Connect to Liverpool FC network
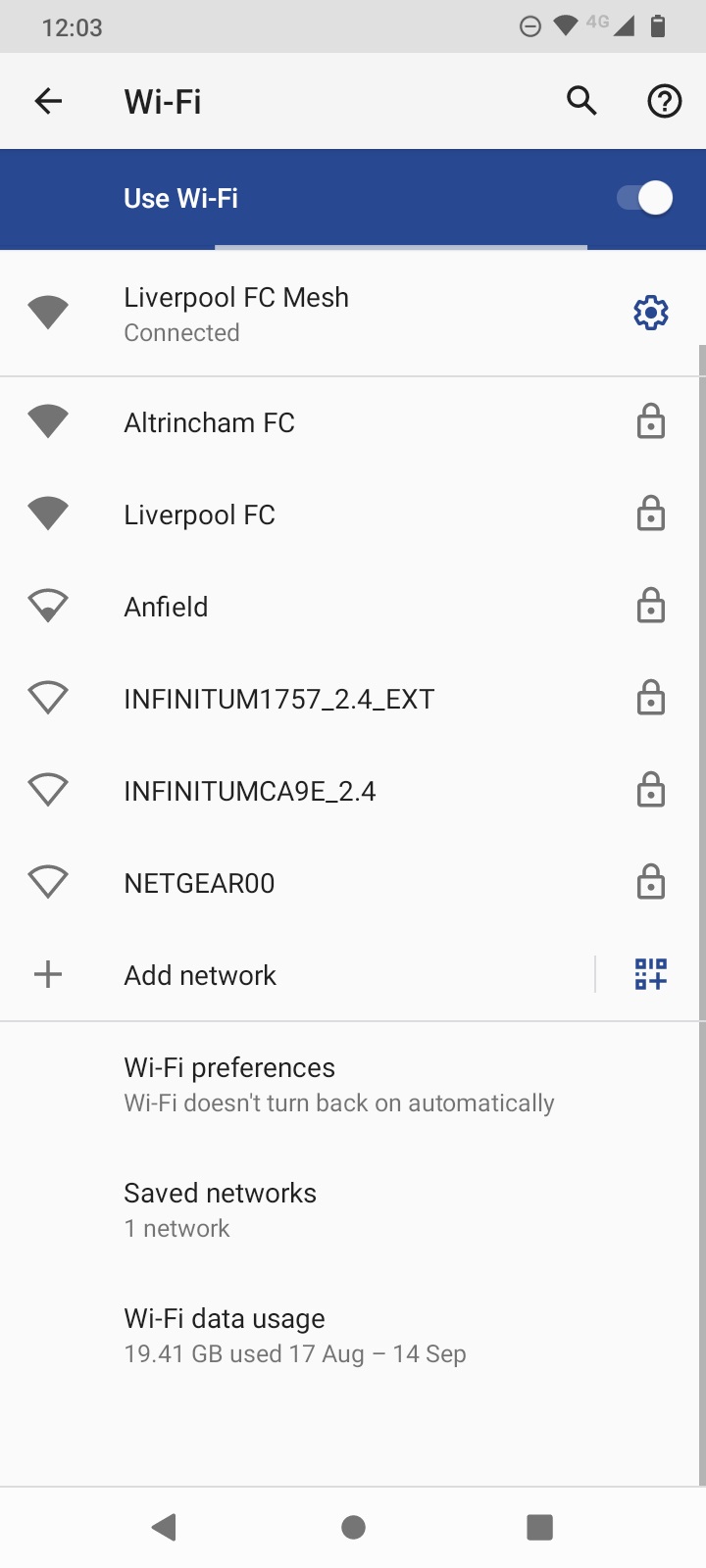This screenshot has height=1568, width=706. coord(353,514)
